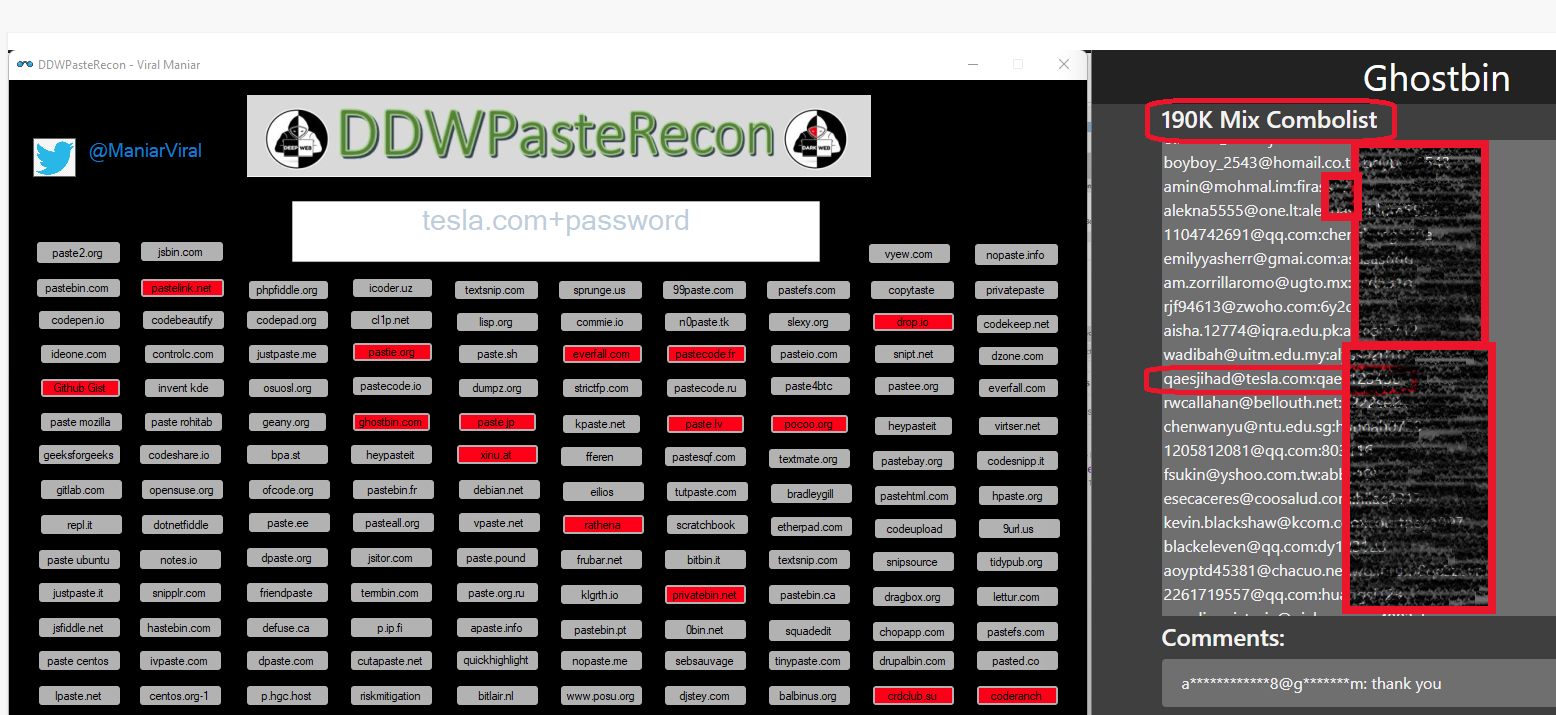Click the codekeep.net button

click(1016, 324)
